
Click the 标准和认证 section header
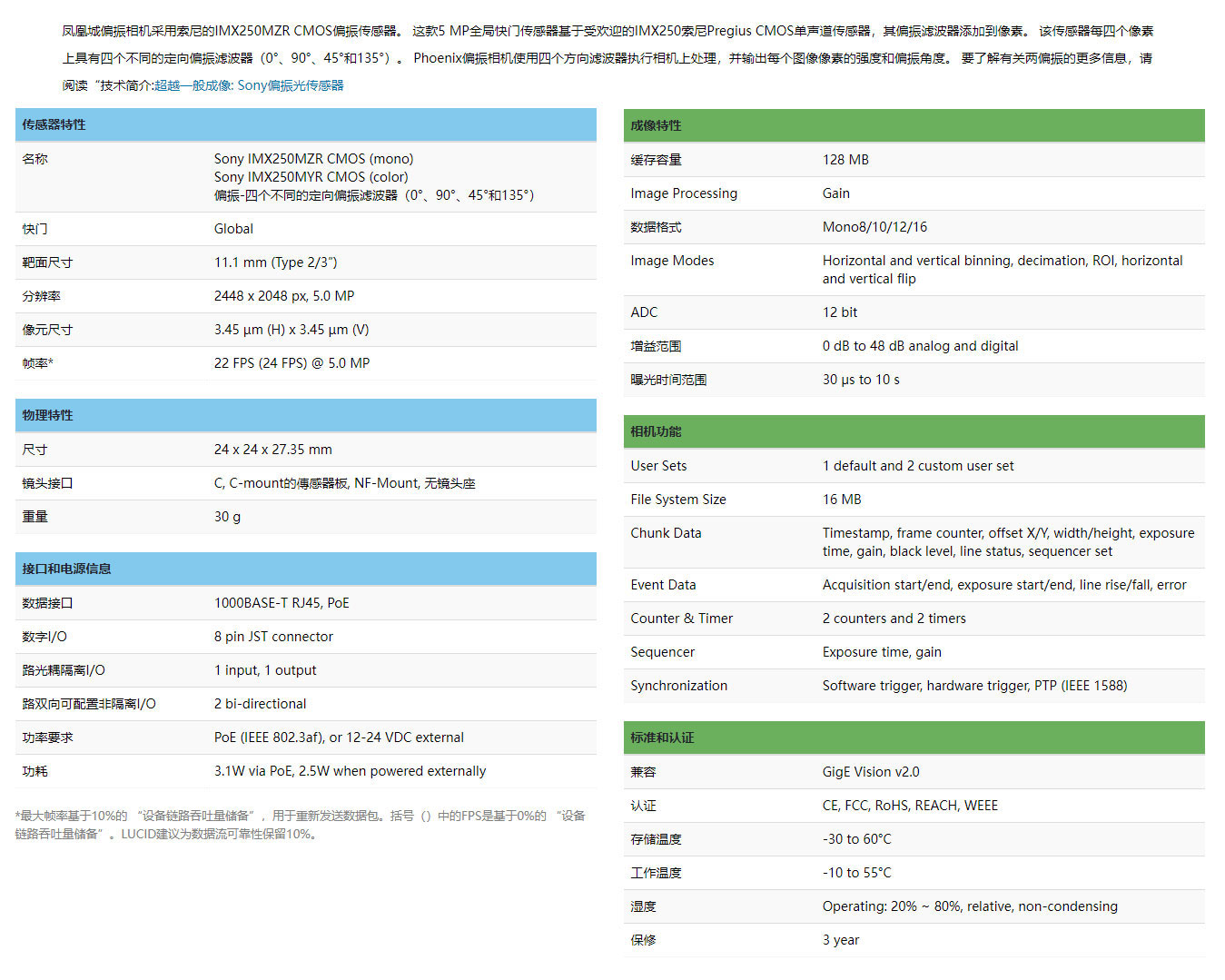pos(662,737)
